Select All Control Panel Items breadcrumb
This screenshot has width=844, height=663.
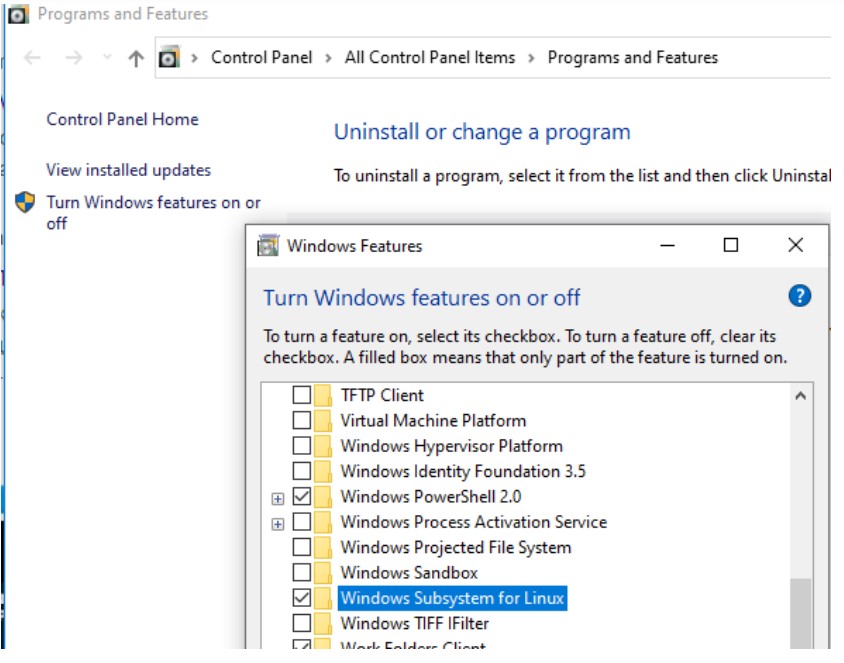tap(430, 58)
